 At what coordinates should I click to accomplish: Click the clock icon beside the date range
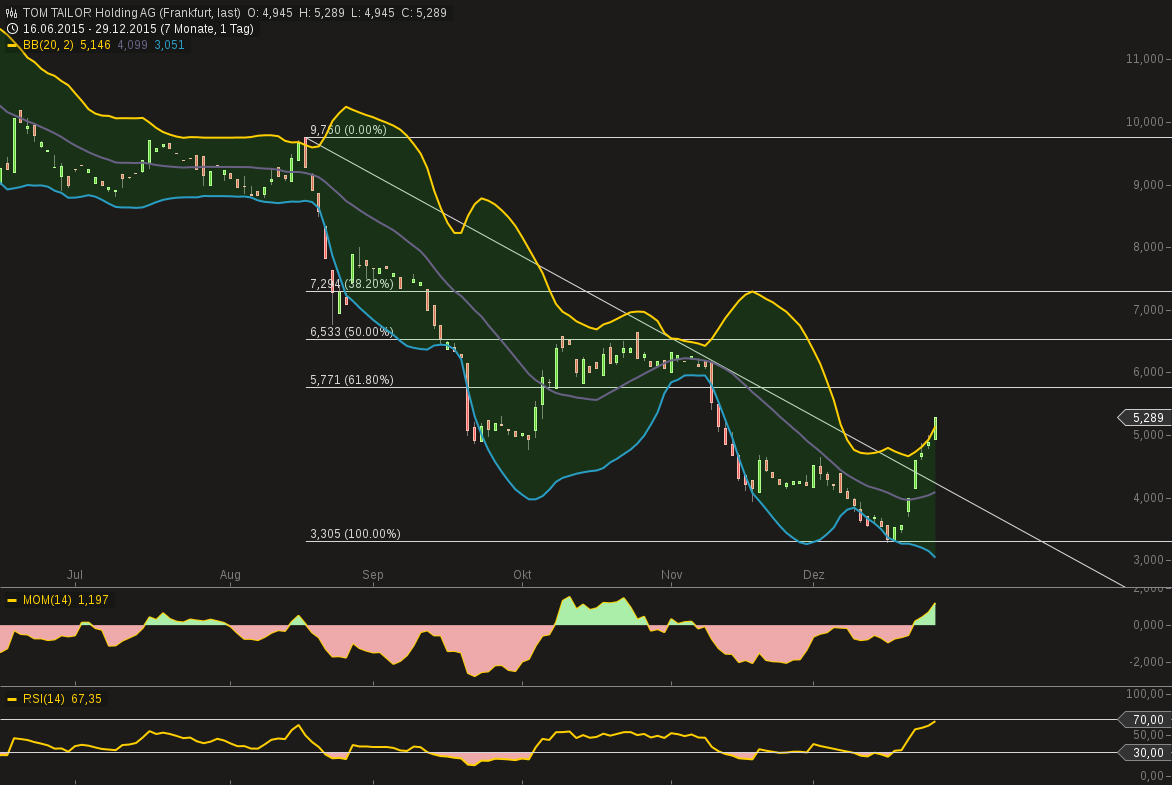(x=11, y=29)
